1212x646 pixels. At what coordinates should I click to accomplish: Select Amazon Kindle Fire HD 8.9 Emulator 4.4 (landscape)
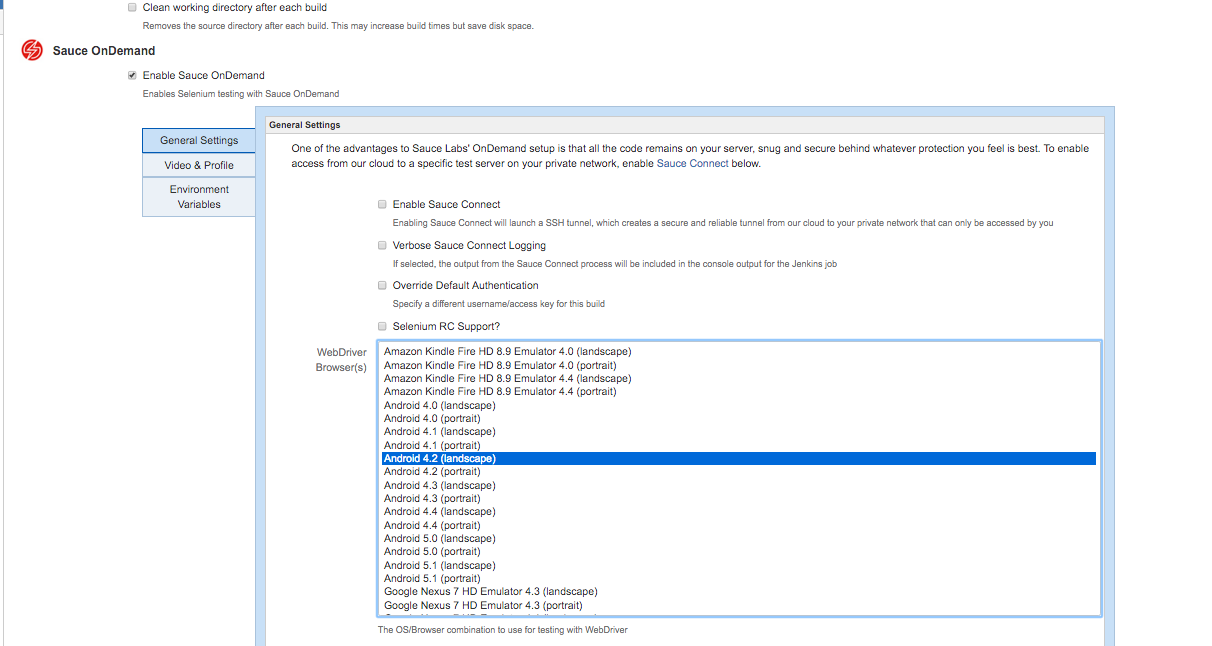click(739, 378)
